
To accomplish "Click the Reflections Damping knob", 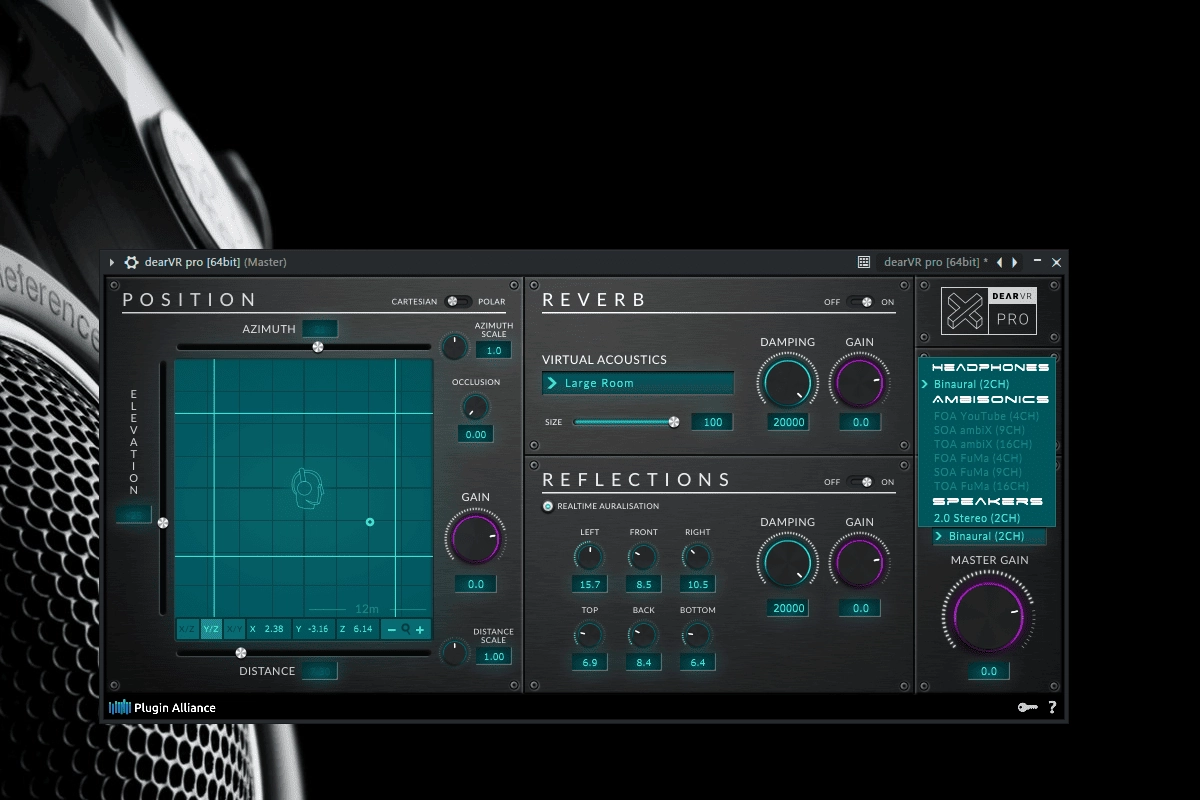I will coord(787,563).
